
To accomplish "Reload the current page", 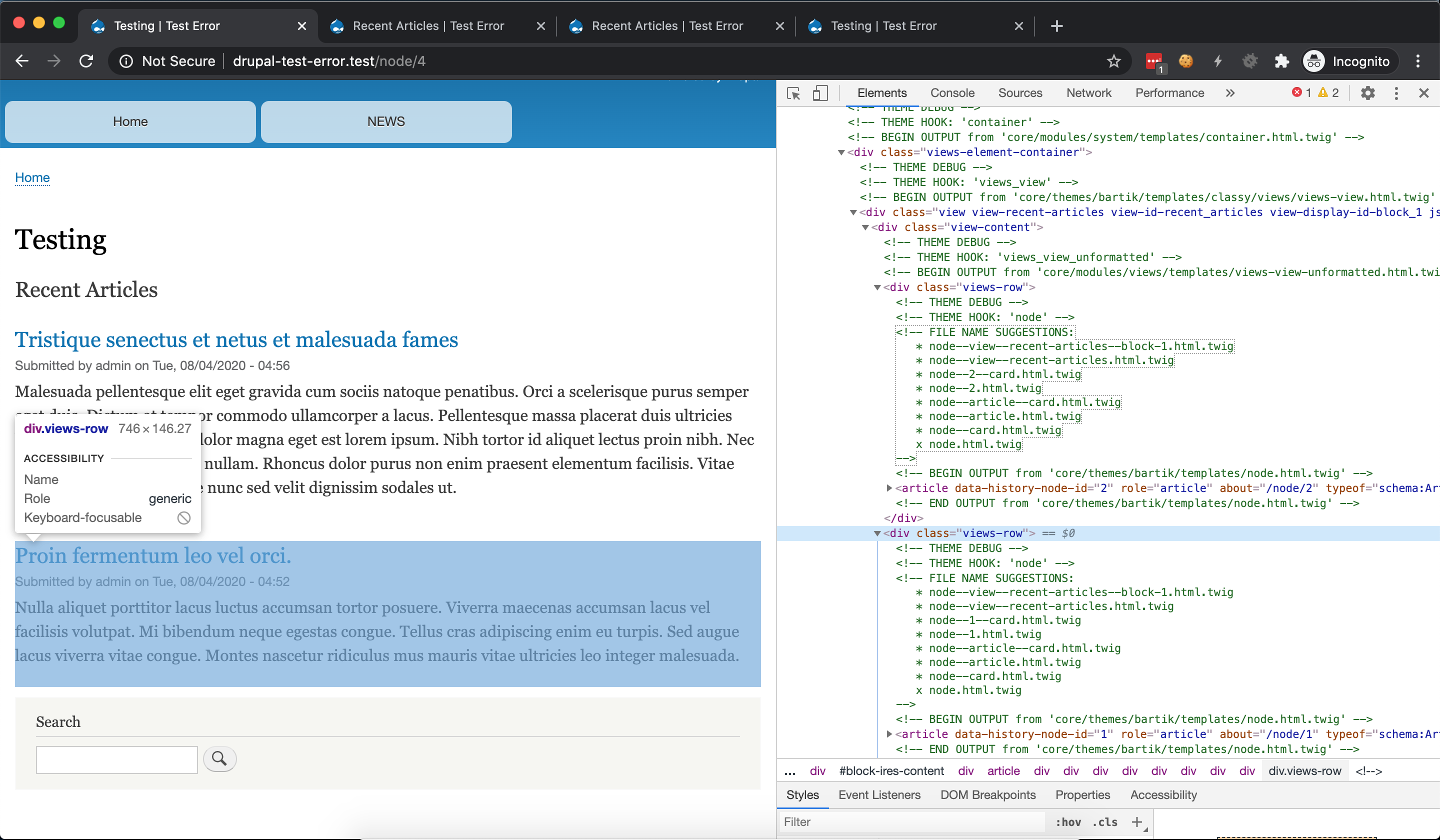I will click(86, 61).
